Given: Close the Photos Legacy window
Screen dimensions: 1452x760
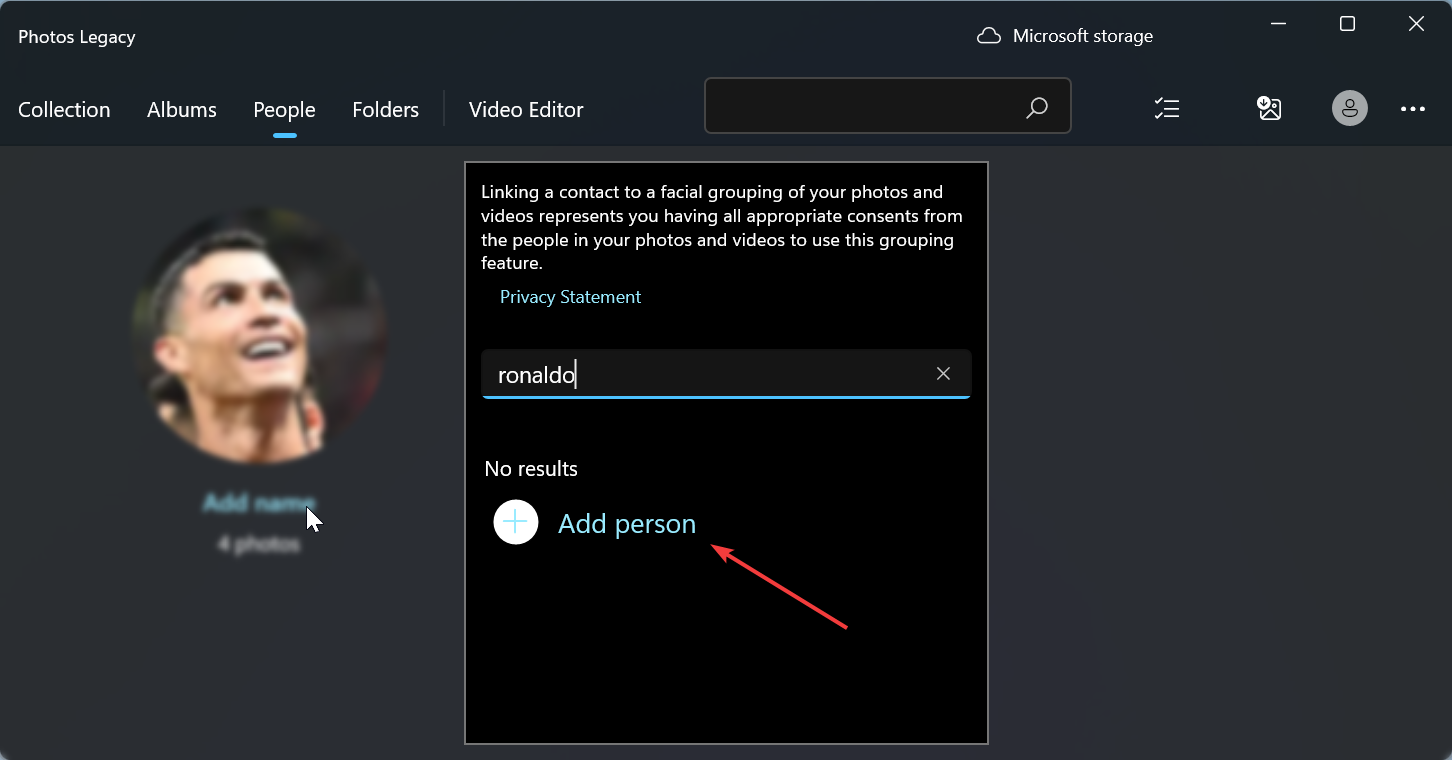Looking at the screenshot, I should (x=1416, y=24).
